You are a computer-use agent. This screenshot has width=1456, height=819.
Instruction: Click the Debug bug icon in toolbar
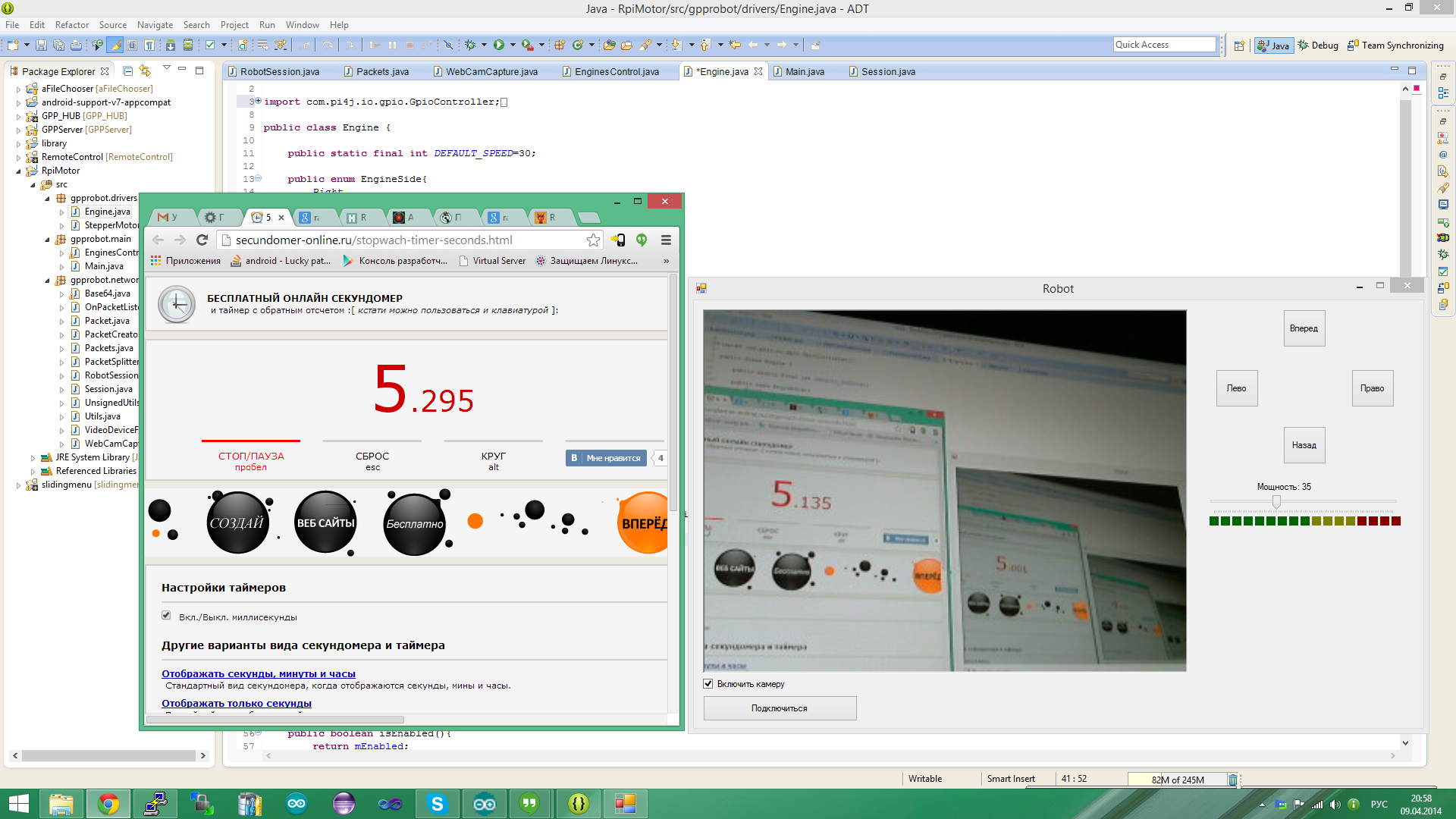[x=470, y=45]
